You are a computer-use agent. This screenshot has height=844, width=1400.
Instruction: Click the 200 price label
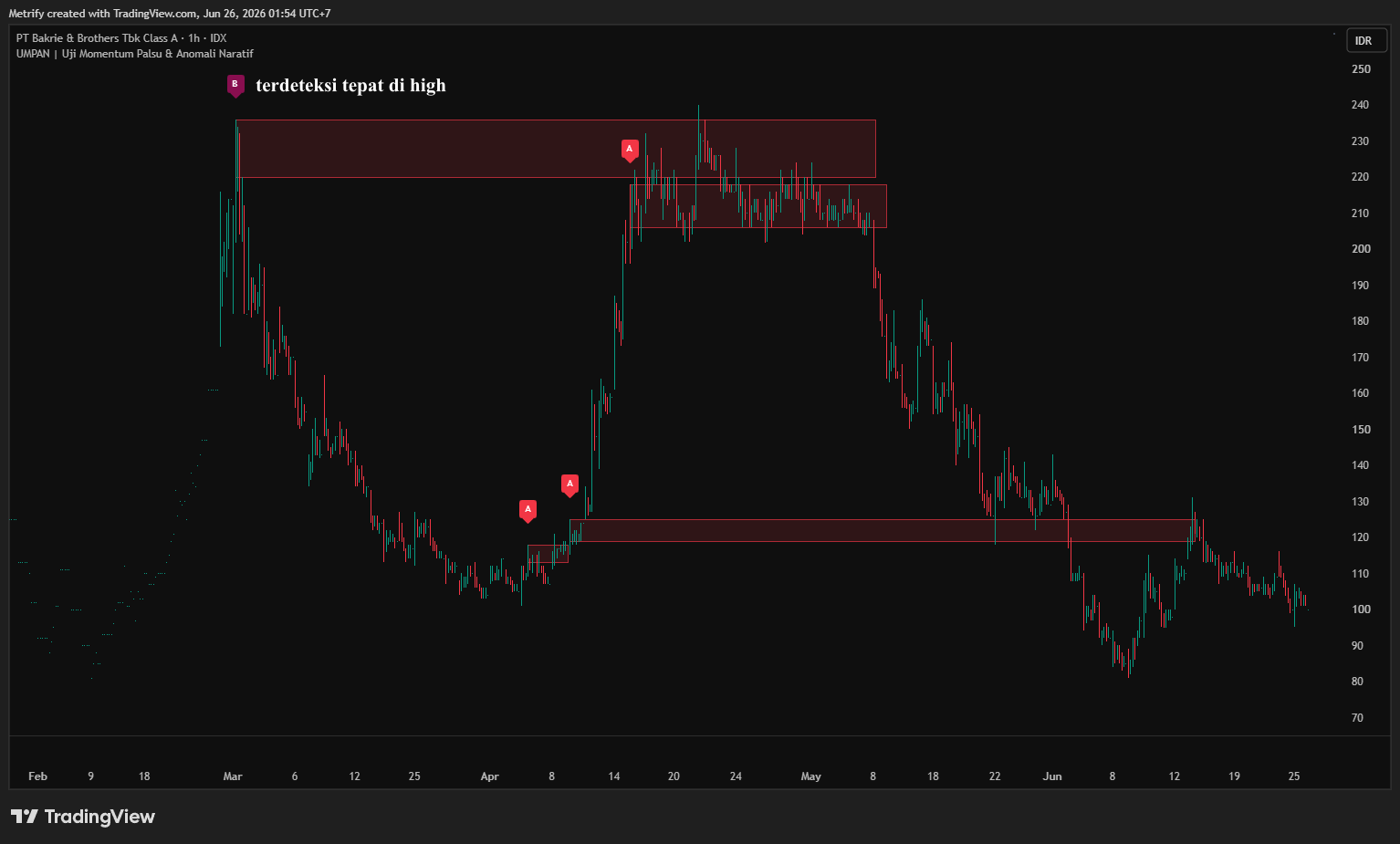(1361, 249)
